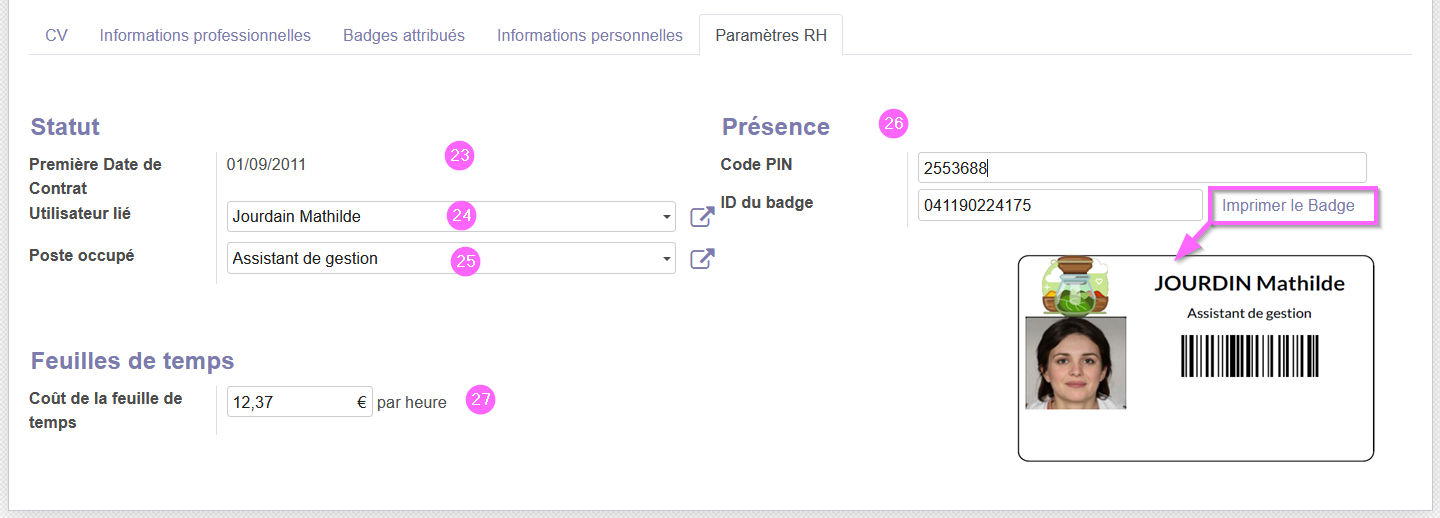Viewport: 1440px width, 518px height.
Task: Open external link for Utilisateur lié
Action: (703, 216)
